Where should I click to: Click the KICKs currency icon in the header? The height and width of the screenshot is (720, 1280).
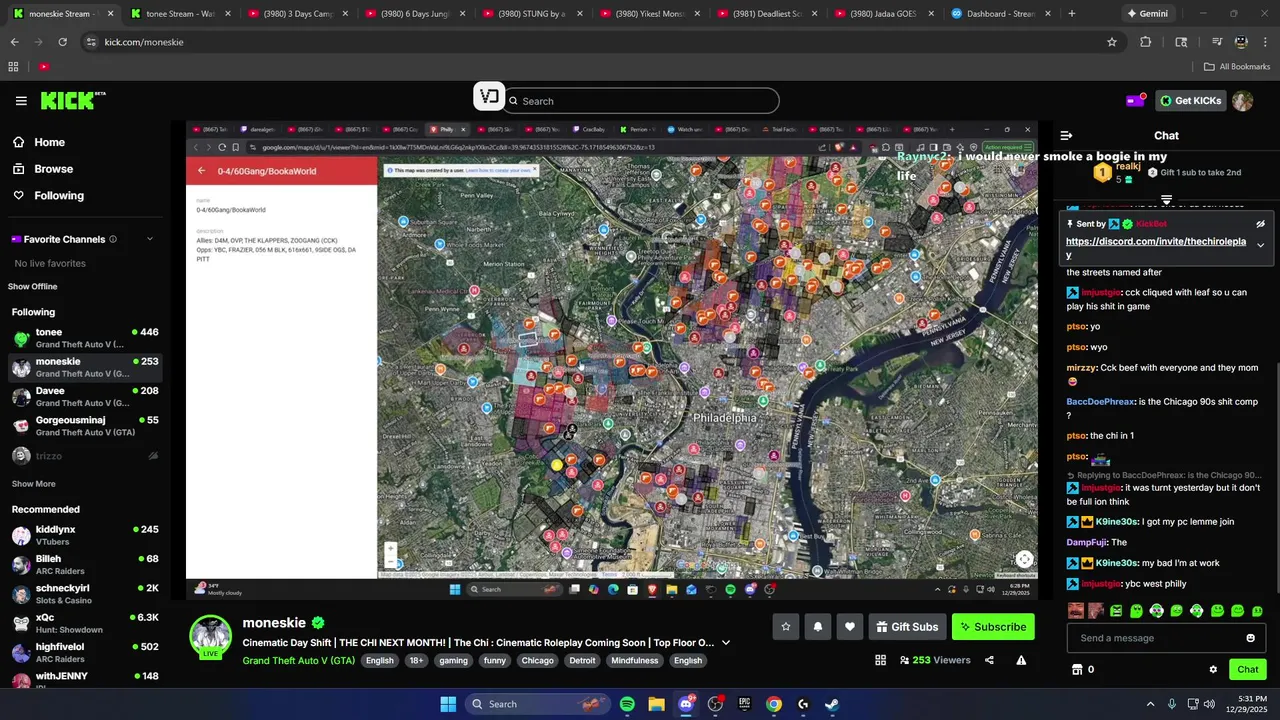(x=1135, y=100)
